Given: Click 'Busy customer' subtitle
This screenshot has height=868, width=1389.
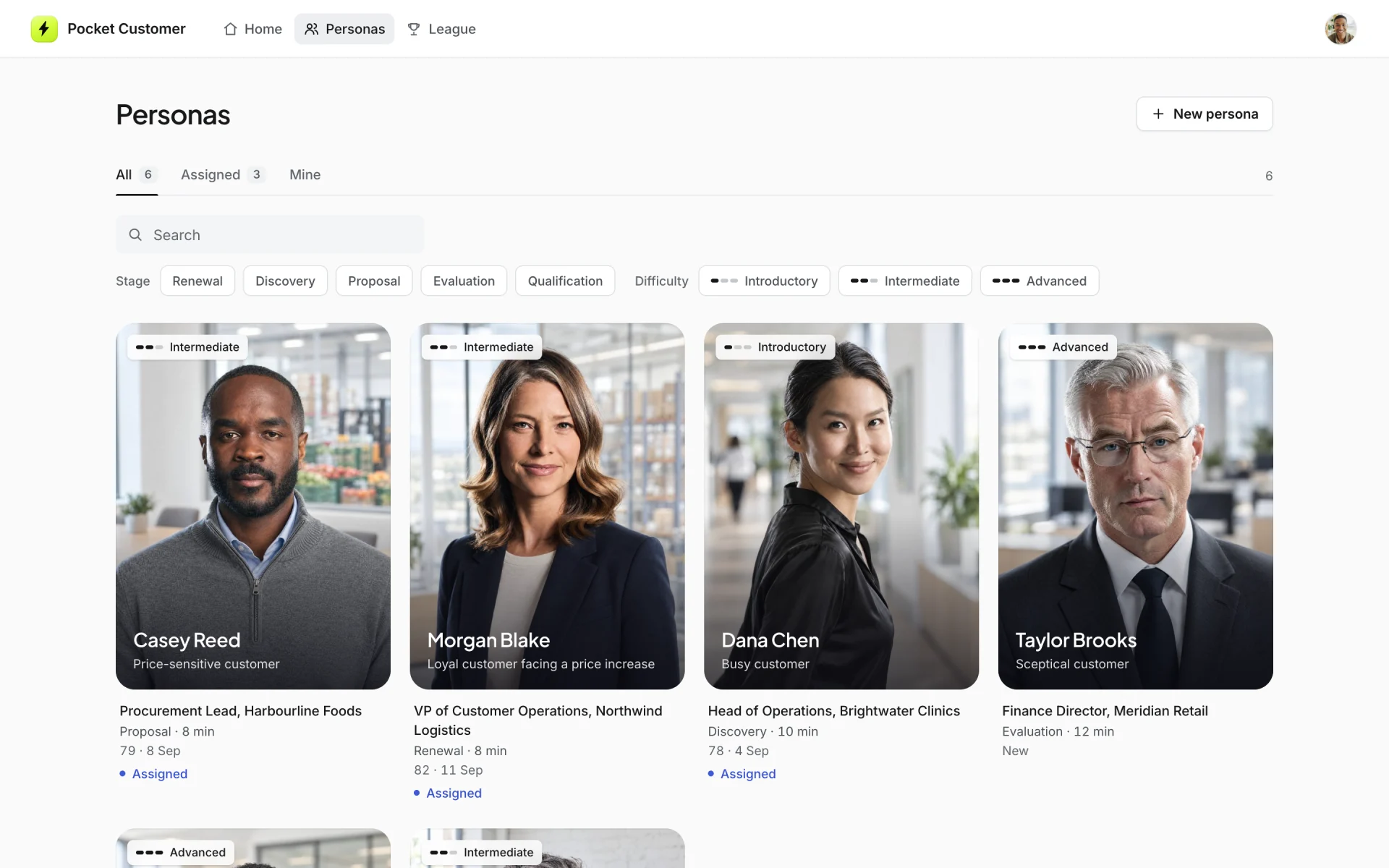Looking at the screenshot, I should click(765, 664).
